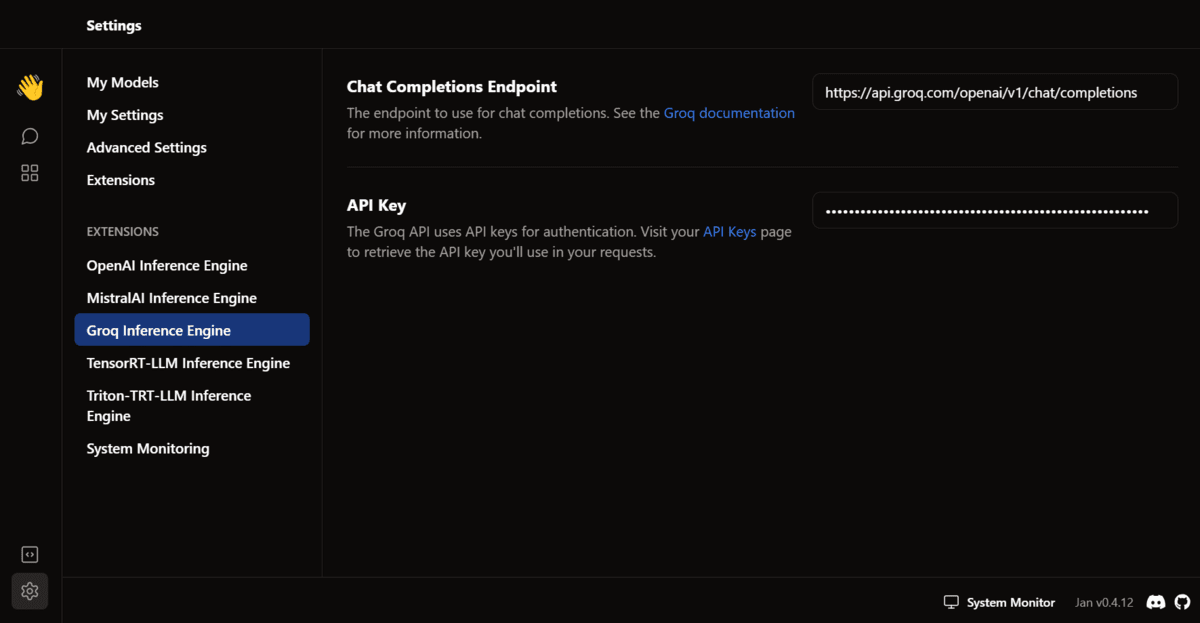
Task: Open the chat threads icon
Action: [x=30, y=136]
